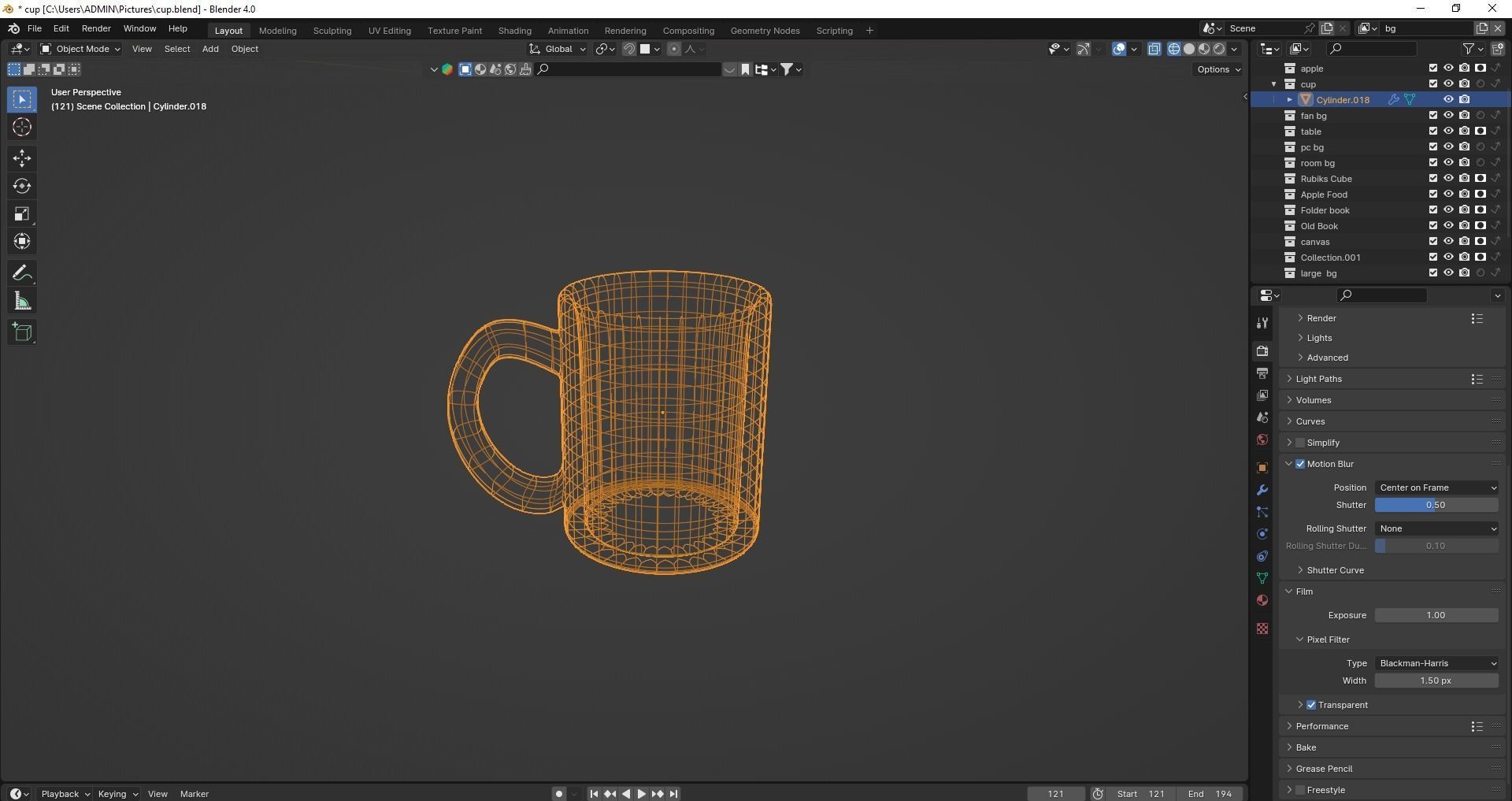Click the new collection icon in outliner
The width and height of the screenshot is (1512, 801).
coord(1497,49)
